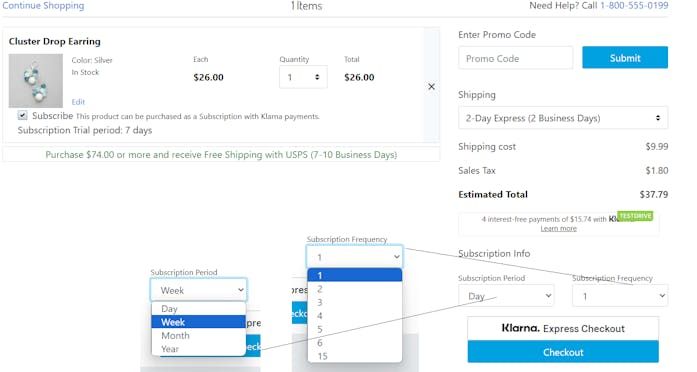Viewport: 697px width, 372px height.
Task: Click the In Stock status text
Action: [x=85, y=72]
